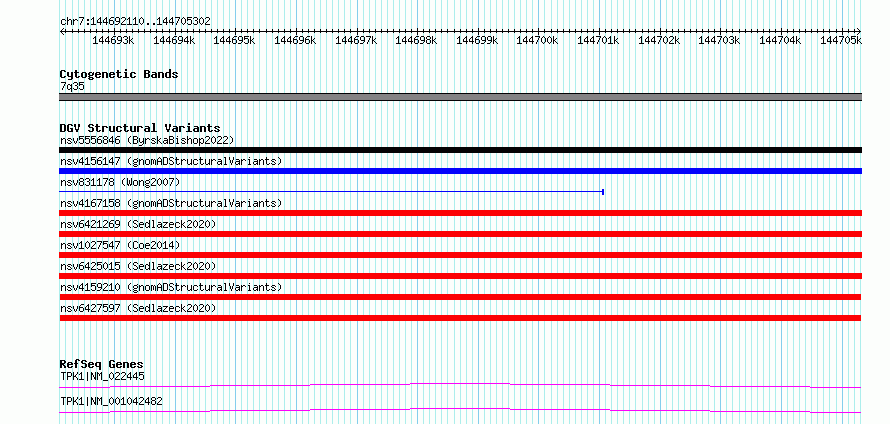890x424 pixels.
Task: Click the nsv6425015 (Sedlazeck2020) label
Action: (138, 266)
